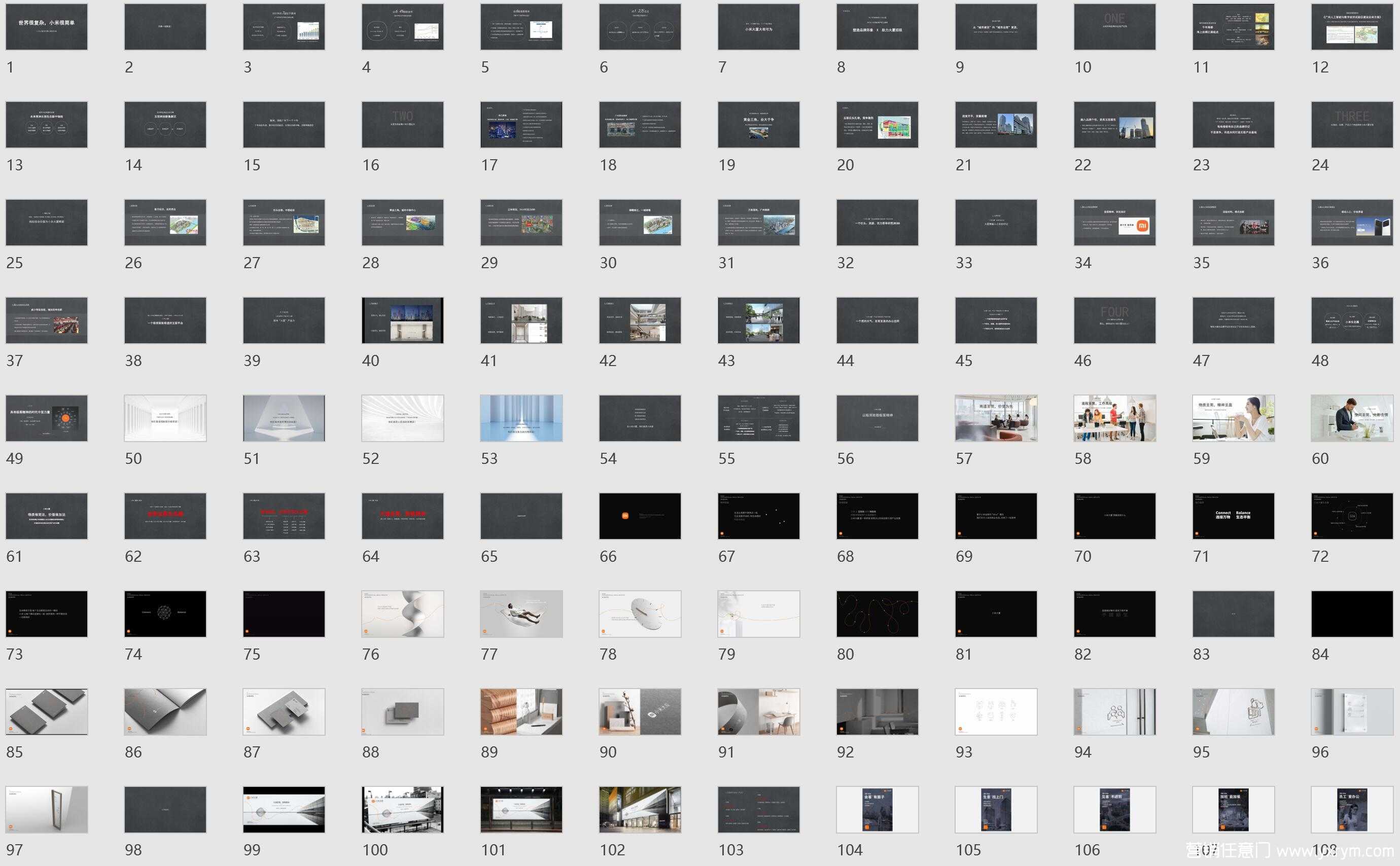The image size is (1400, 866).
Task: Open slide 93 white line-icons slide
Action: click(x=996, y=712)
